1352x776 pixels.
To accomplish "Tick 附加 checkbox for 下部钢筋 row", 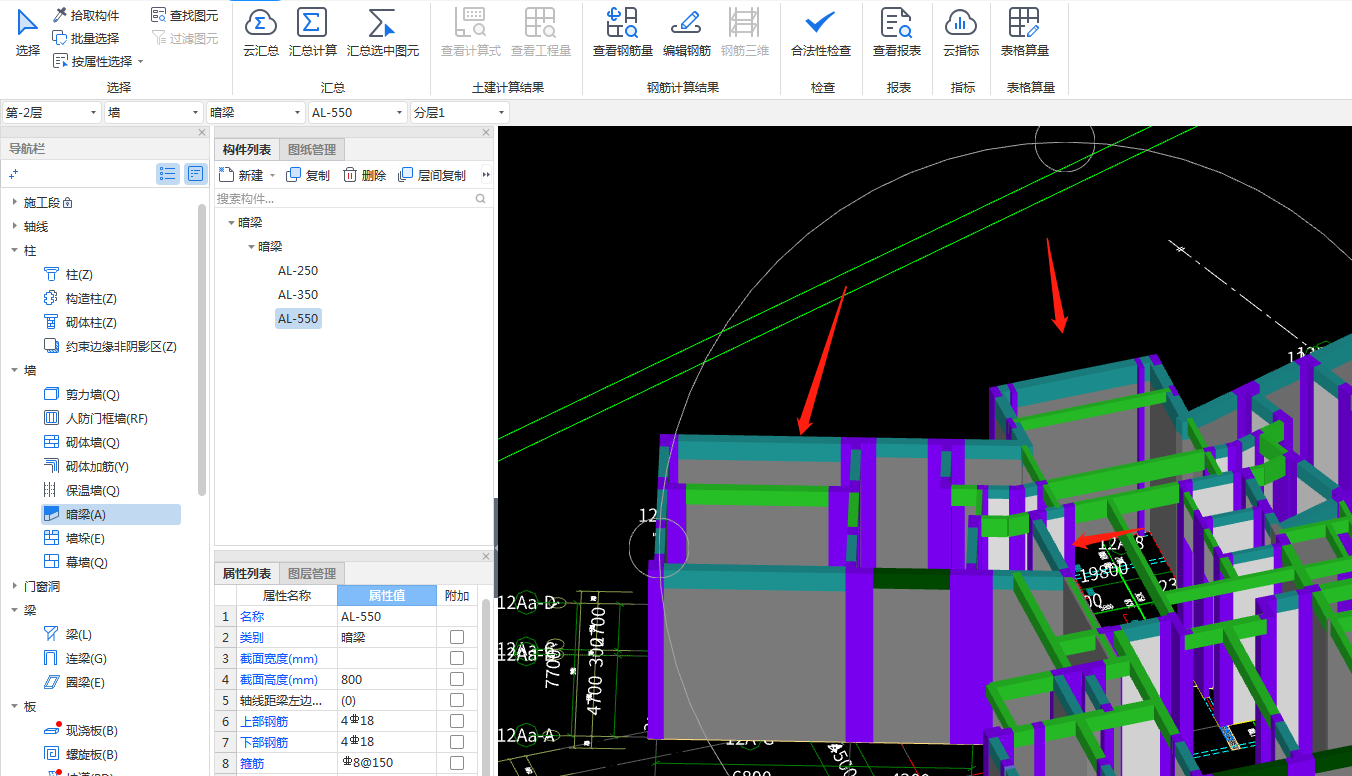I will point(457,742).
